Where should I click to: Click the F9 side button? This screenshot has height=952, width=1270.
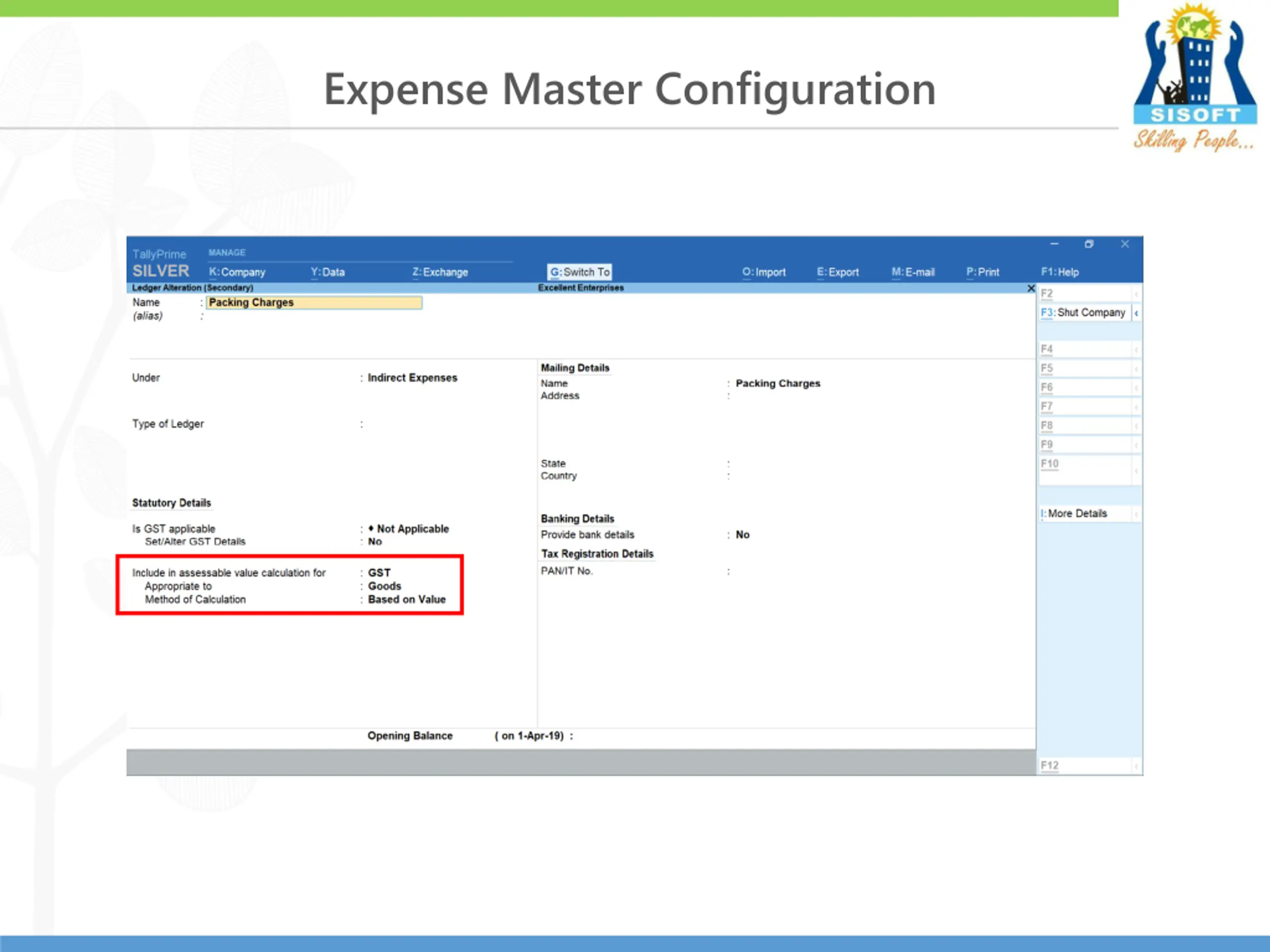tap(1084, 445)
